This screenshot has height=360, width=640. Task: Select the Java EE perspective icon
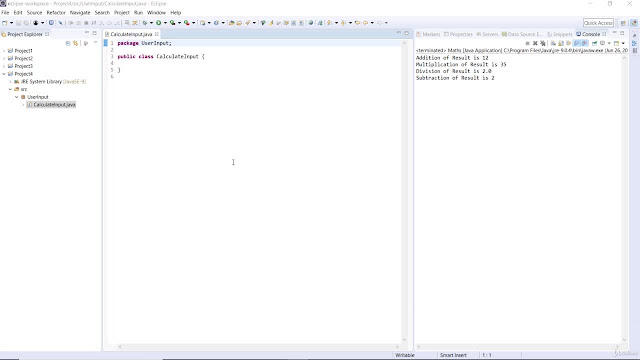[633, 23]
